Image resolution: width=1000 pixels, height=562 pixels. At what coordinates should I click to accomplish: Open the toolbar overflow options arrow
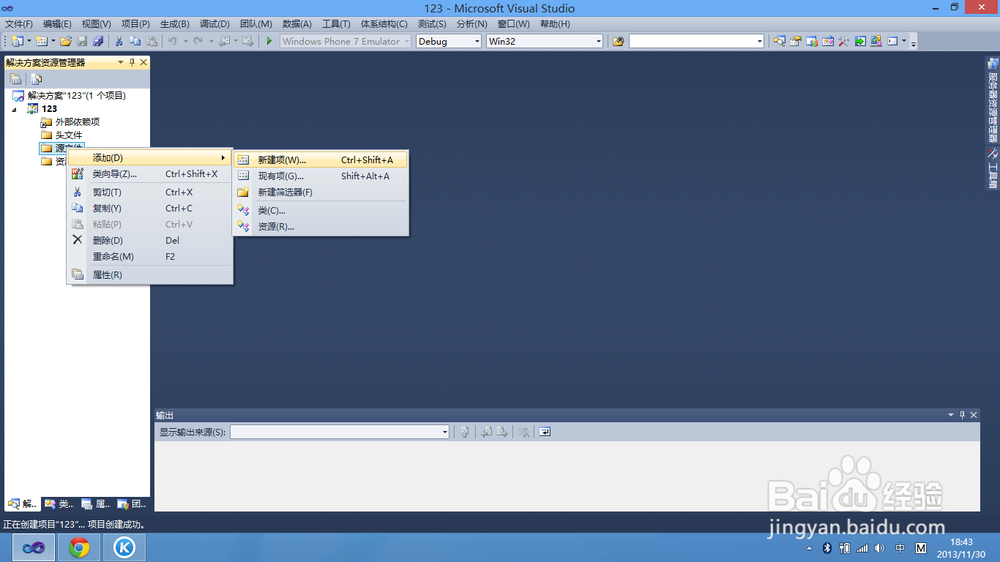point(913,42)
